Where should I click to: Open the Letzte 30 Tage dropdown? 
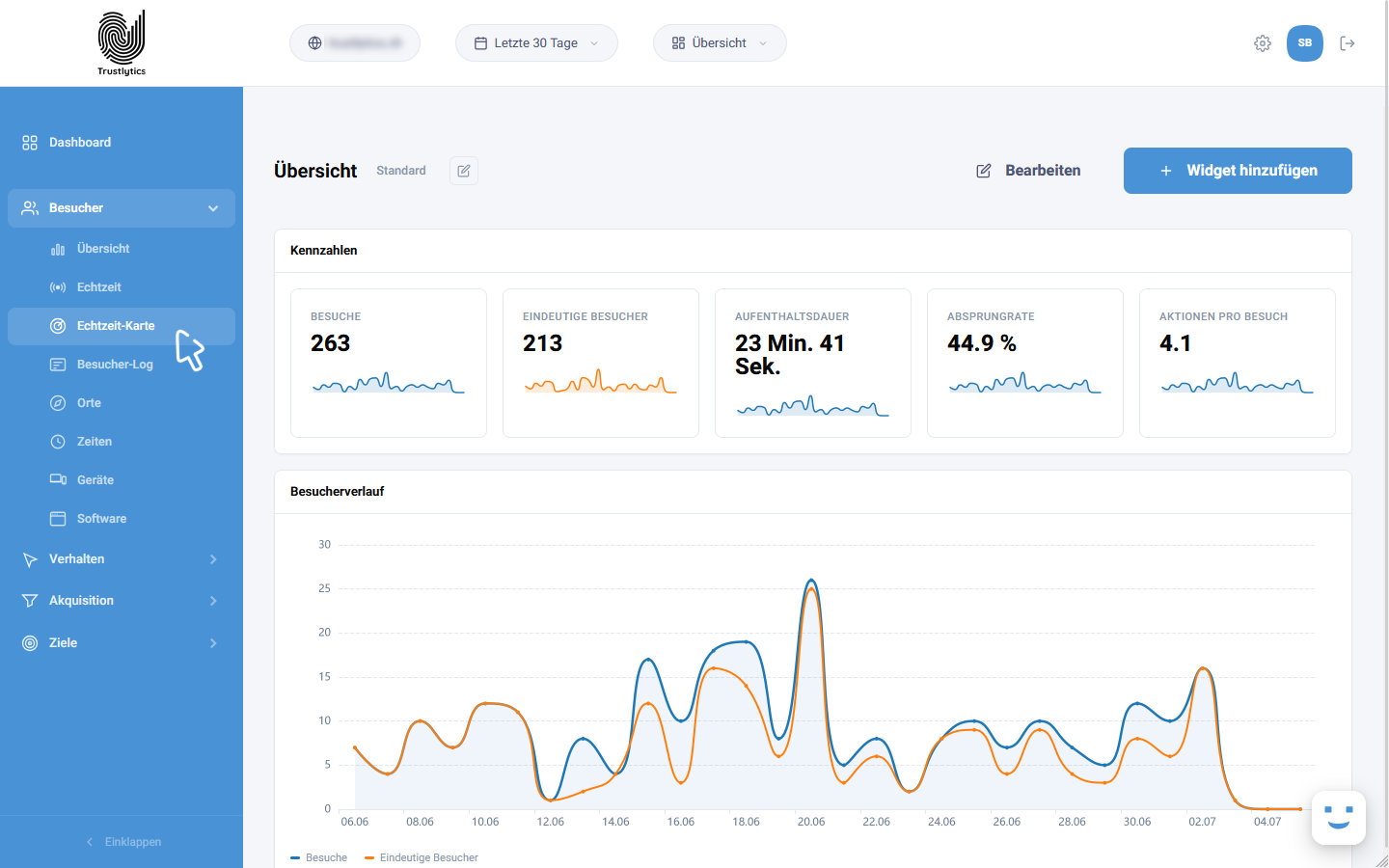pyautogui.click(x=536, y=43)
